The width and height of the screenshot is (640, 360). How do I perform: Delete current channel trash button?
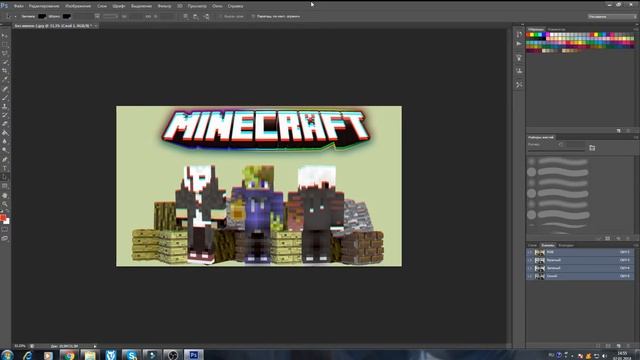pos(629,346)
